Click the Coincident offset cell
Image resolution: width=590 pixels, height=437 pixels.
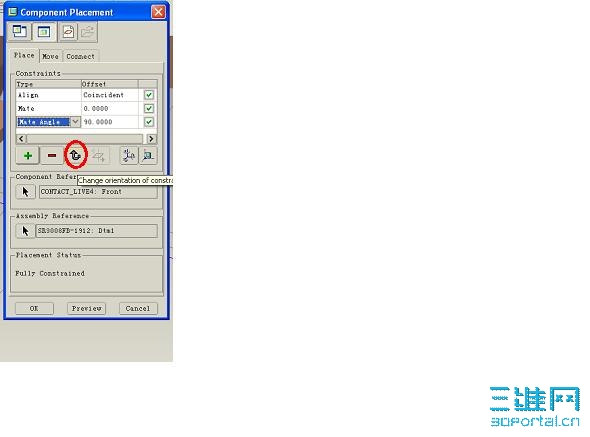pos(110,95)
